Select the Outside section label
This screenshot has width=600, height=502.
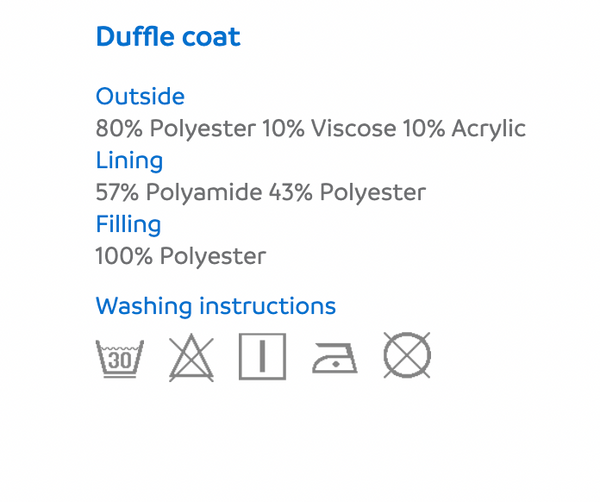tap(140, 96)
